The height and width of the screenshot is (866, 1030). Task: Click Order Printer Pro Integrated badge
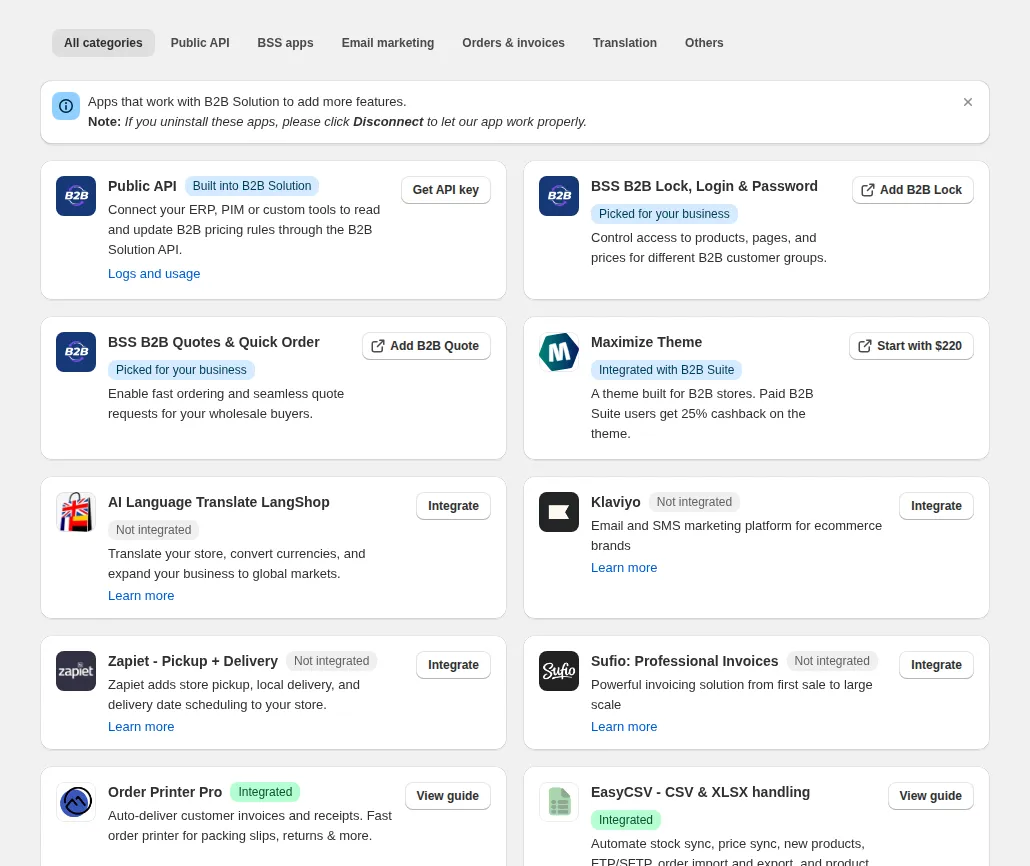click(x=265, y=792)
